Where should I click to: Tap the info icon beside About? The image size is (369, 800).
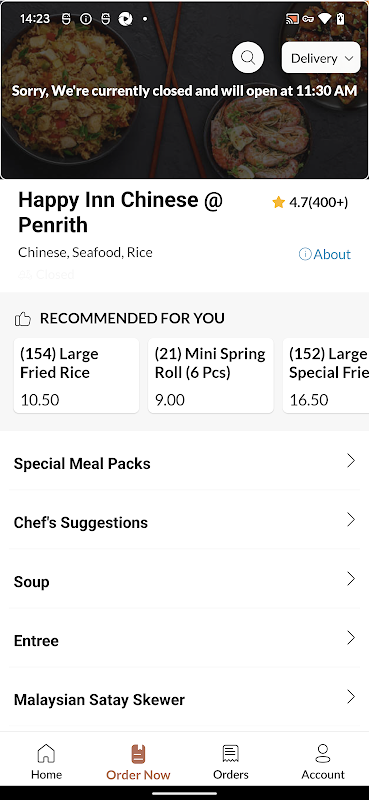pyautogui.click(x=305, y=254)
